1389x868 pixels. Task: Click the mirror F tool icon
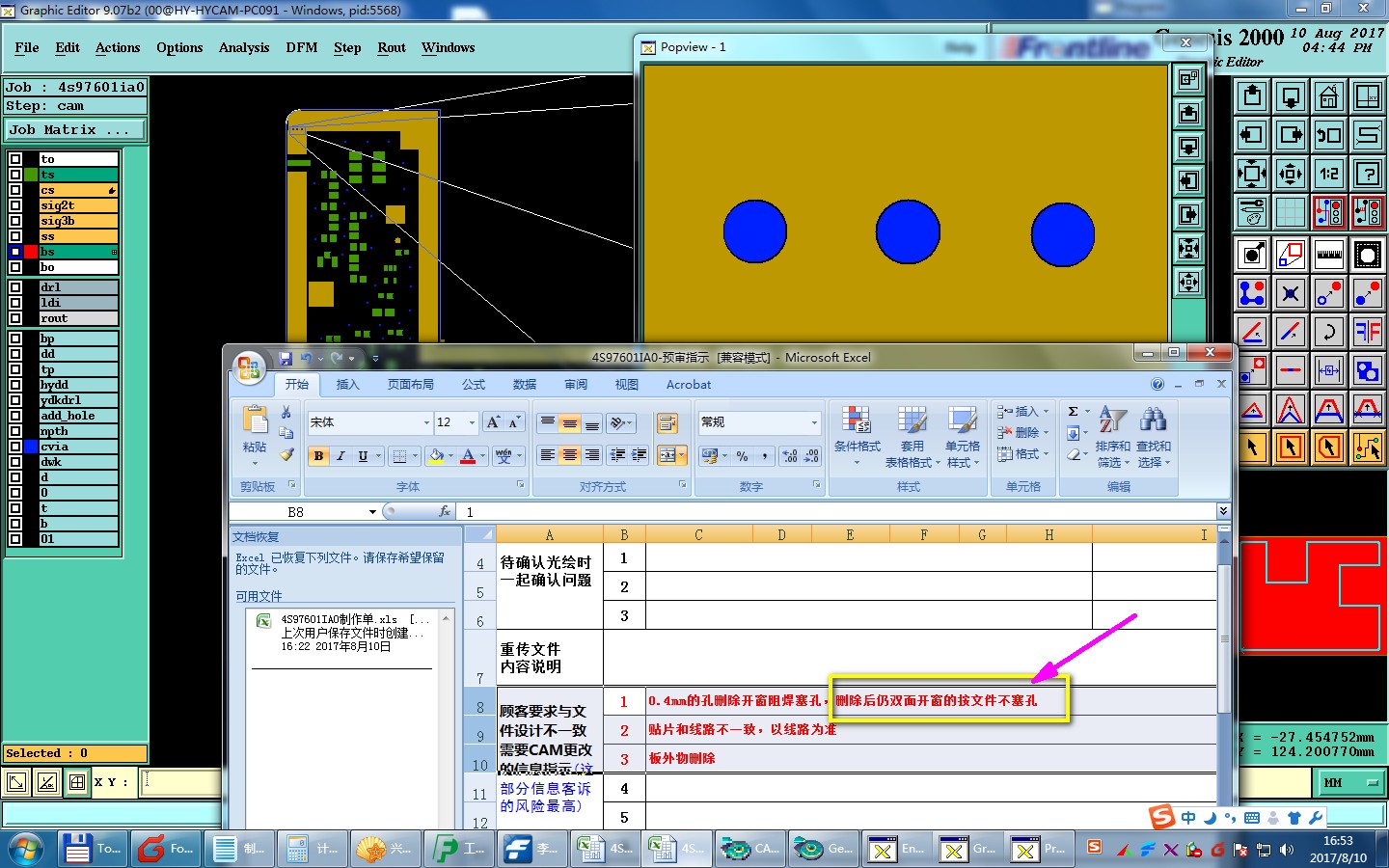1368,332
